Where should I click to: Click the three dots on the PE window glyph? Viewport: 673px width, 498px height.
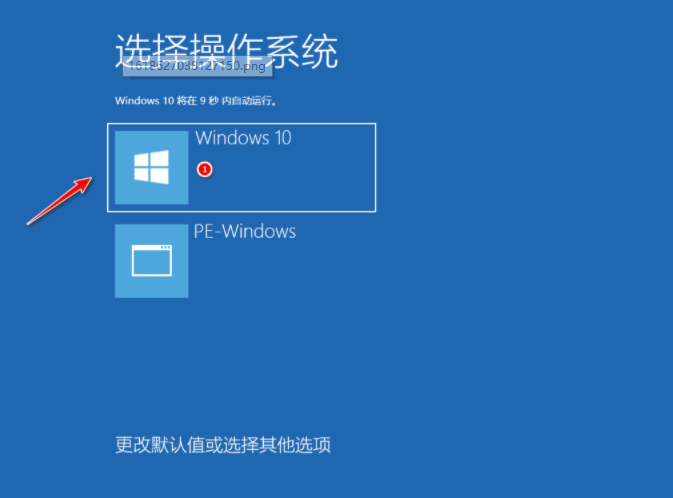click(165, 248)
